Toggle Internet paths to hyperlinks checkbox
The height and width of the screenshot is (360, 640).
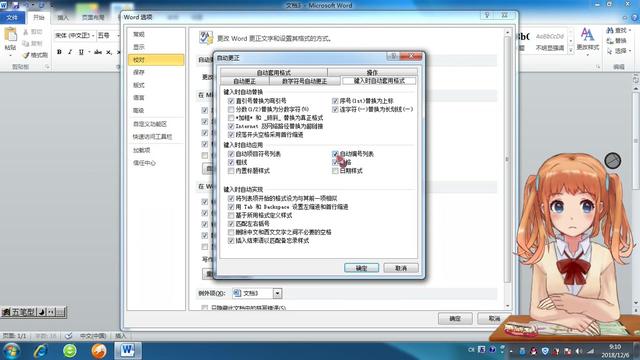tap(231, 127)
